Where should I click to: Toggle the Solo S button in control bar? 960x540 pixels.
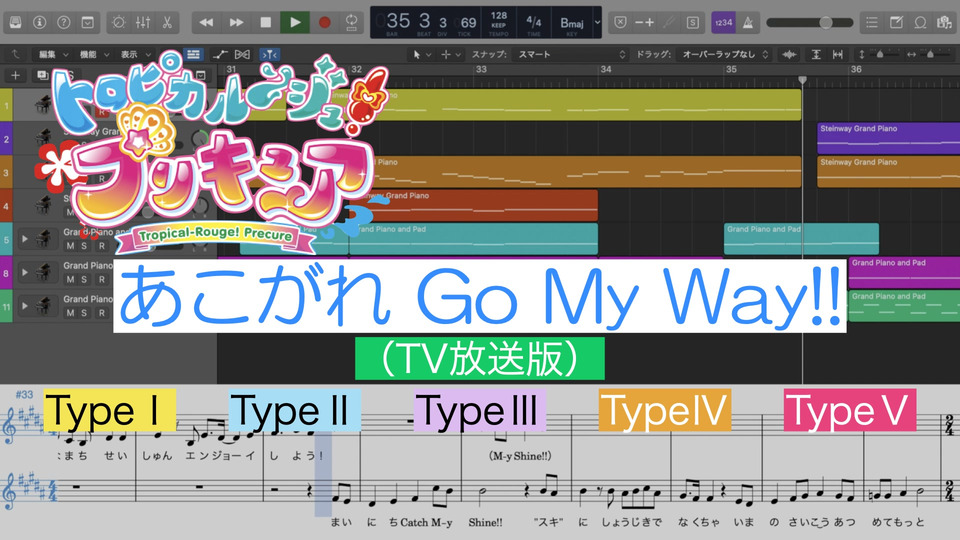(692, 23)
